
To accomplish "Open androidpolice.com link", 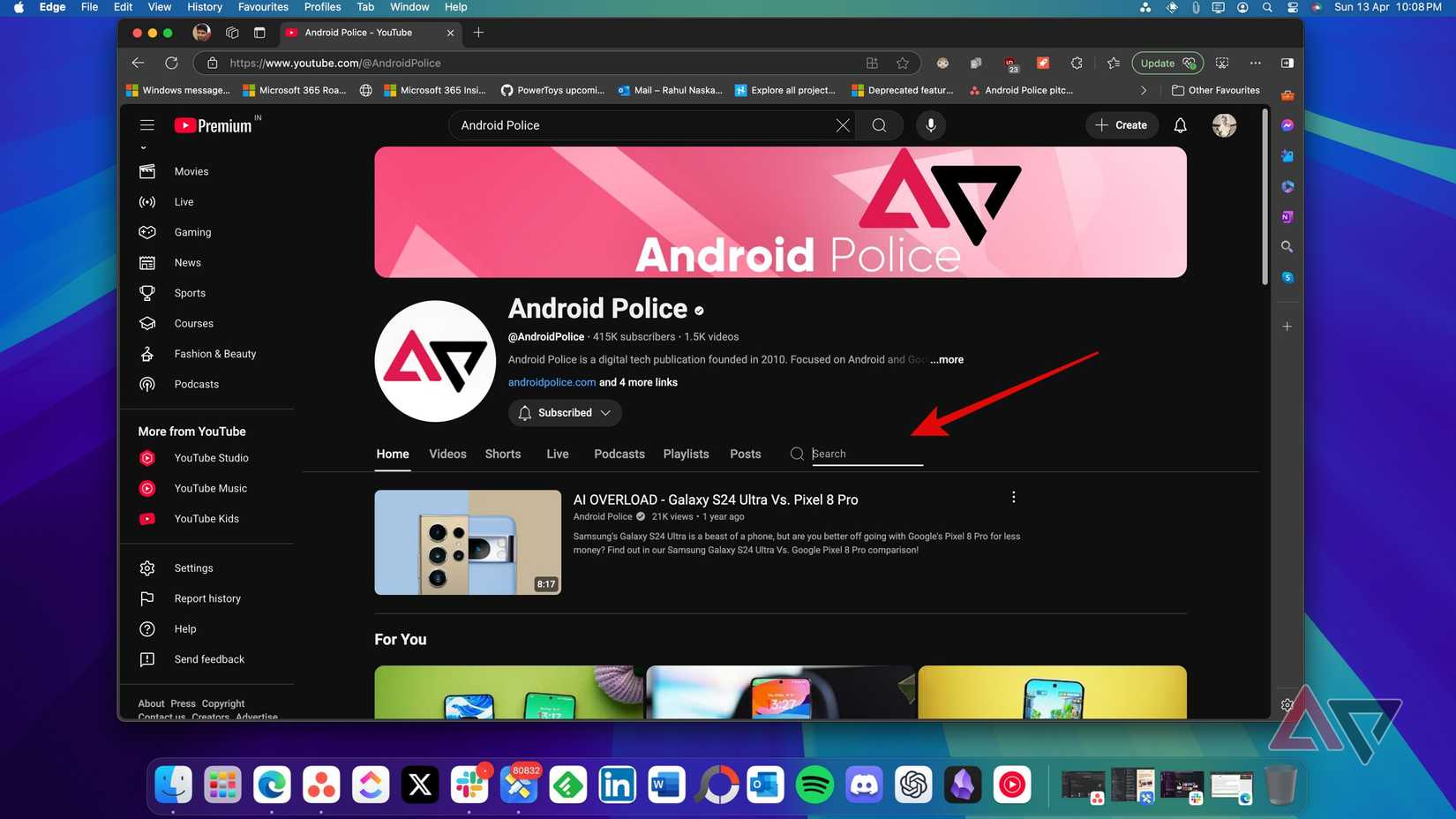I will tap(552, 382).
